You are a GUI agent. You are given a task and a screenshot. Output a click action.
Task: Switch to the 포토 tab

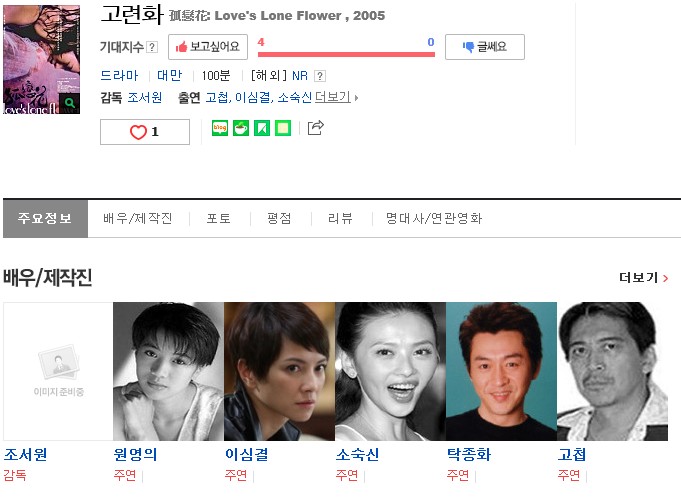click(x=218, y=218)
